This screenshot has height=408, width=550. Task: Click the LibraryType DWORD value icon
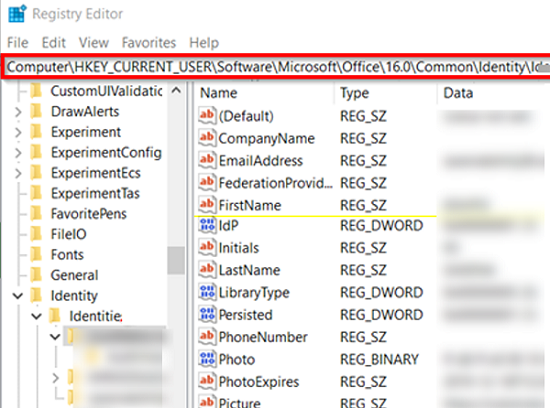207,292
